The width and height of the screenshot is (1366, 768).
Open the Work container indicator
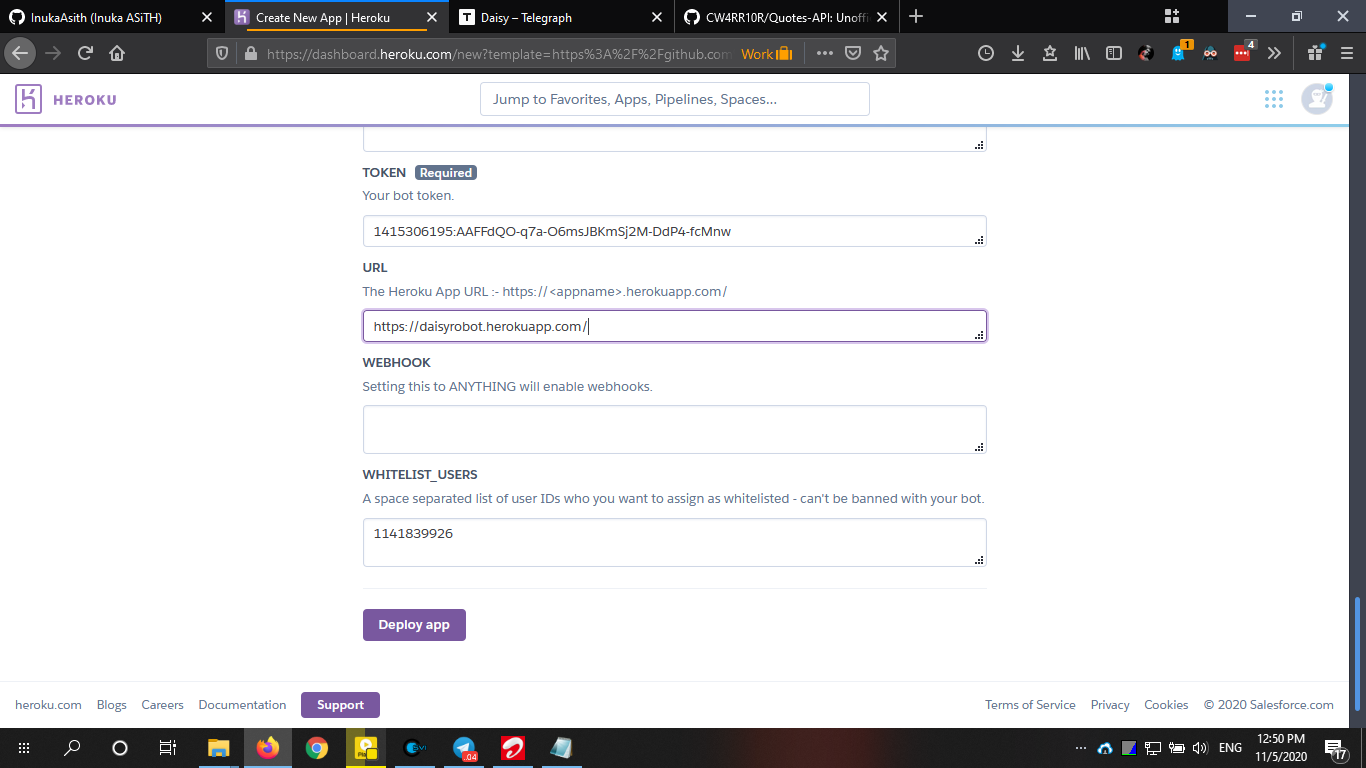coord(767,54)
